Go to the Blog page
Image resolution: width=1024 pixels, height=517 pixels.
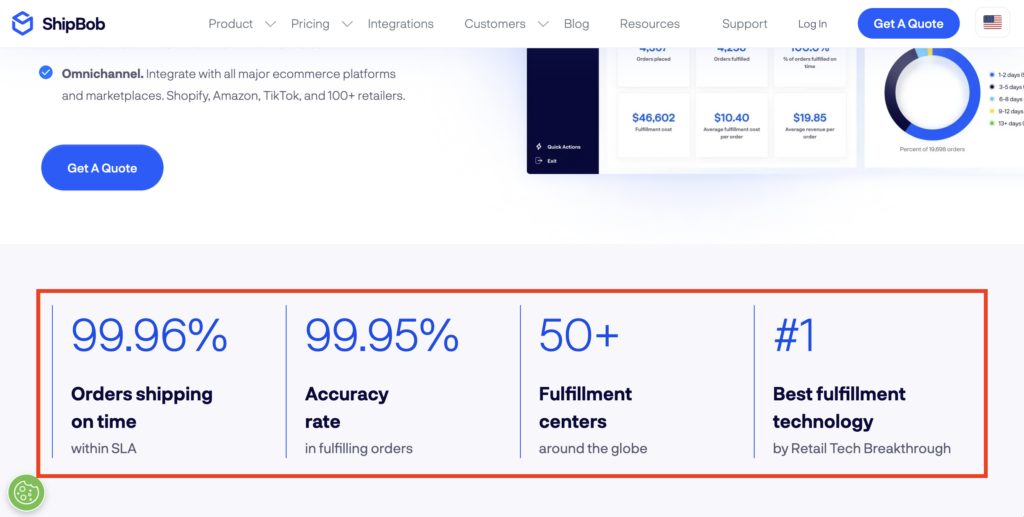coord(576,24)
